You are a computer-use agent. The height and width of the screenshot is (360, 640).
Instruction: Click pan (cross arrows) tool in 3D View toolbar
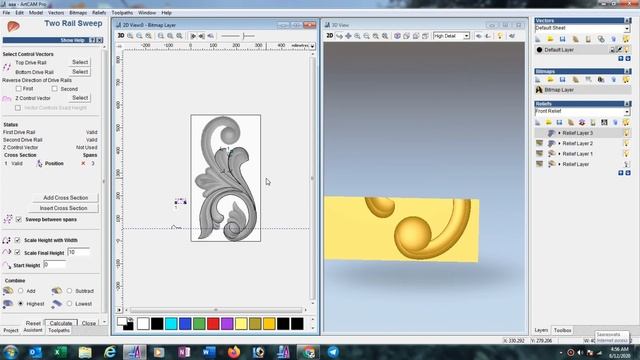(x=348, y=36)
